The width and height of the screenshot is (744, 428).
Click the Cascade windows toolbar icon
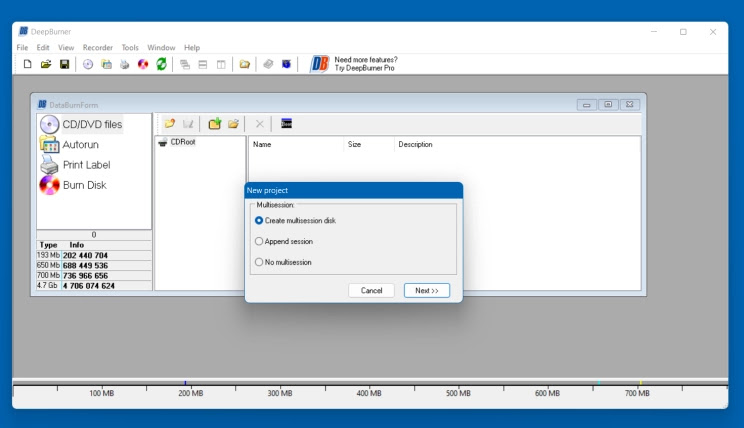(x=185, y=65)
